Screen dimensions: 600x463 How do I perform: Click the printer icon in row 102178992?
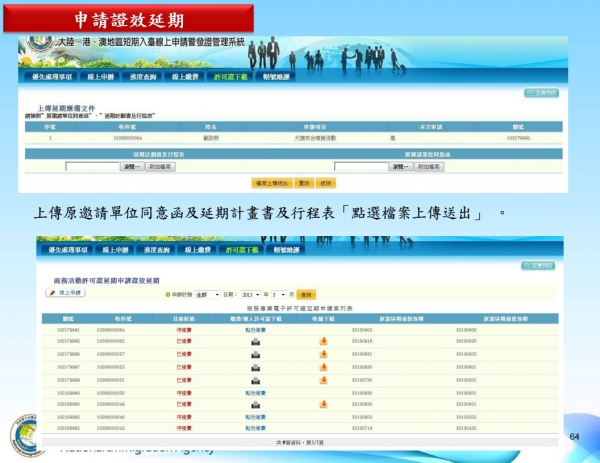[256, 341]
